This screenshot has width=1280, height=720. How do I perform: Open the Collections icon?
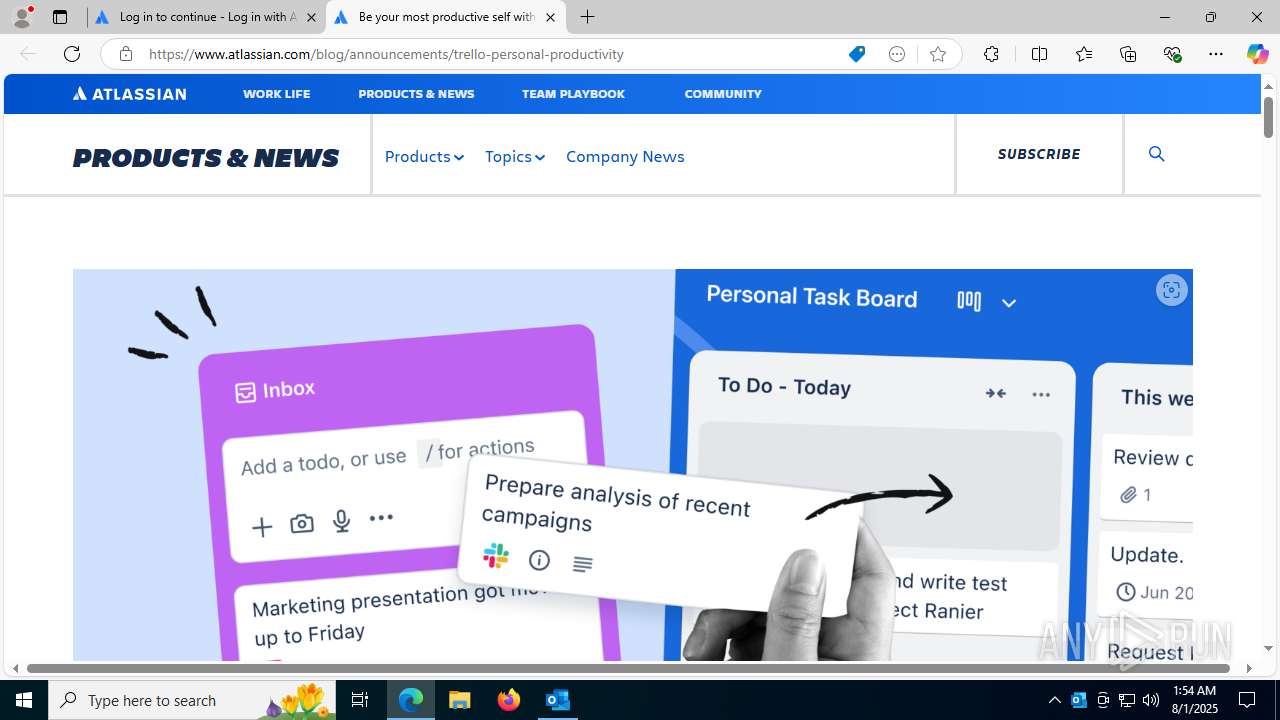pos(1128,54)
